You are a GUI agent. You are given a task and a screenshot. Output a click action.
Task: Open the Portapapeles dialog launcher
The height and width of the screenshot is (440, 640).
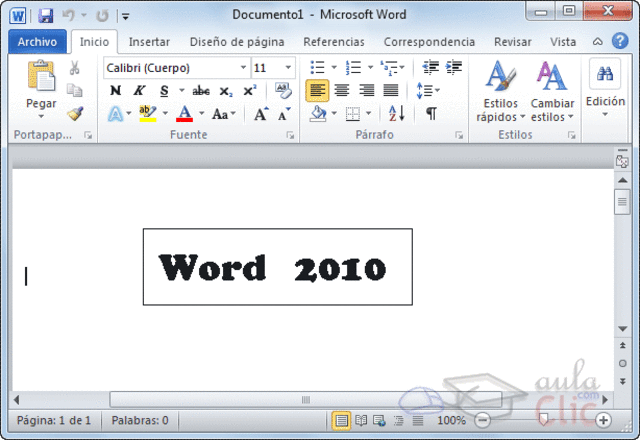click(x=88, y=135)
